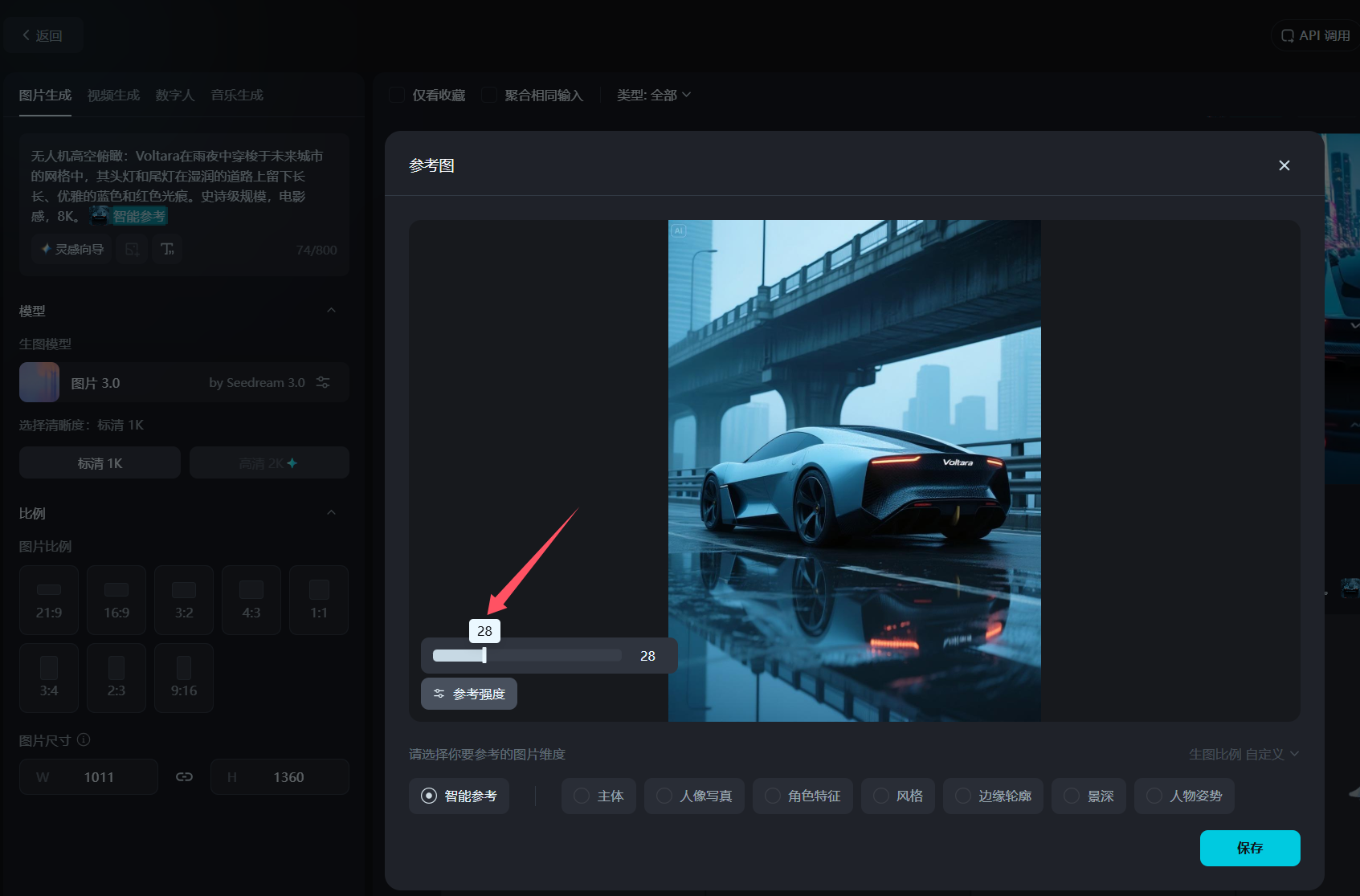Open the 类型: 全部 filter dropdown
The height and width of the screenshot is (896, 1360).
click(x=653, y=95)
